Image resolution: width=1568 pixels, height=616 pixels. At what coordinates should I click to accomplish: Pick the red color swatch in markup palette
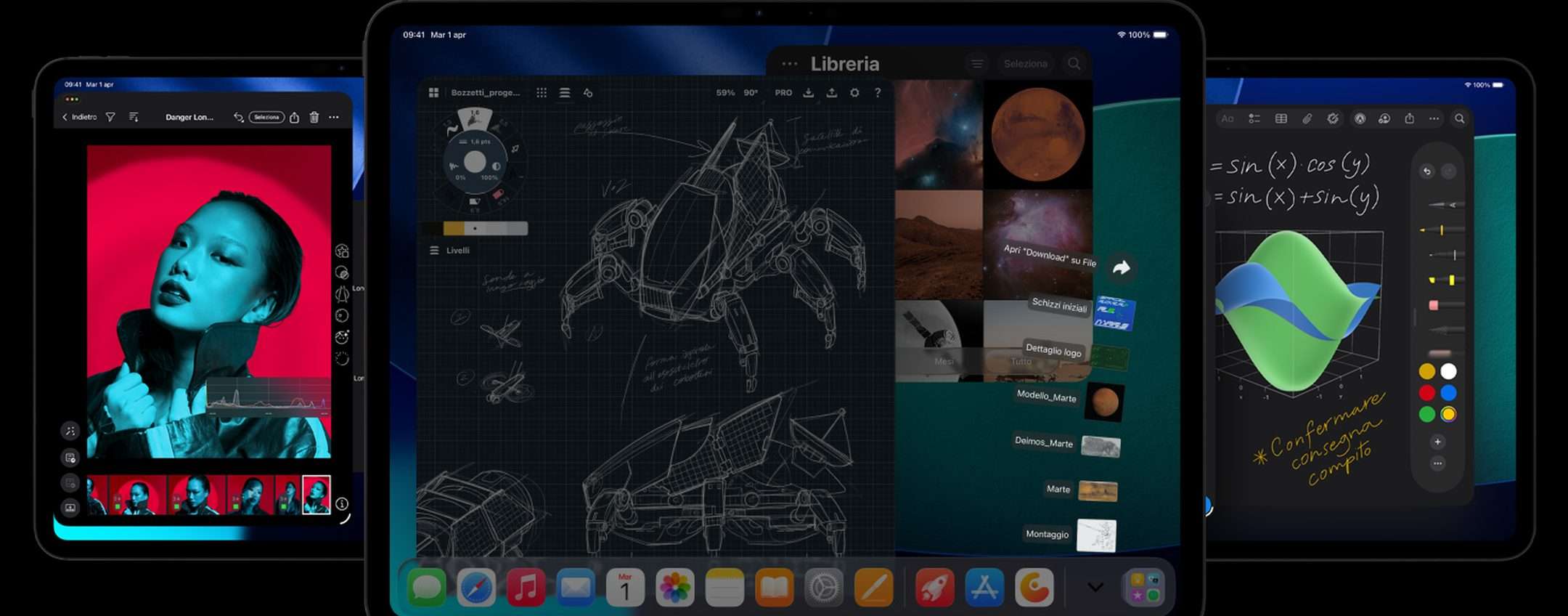pyautogui.click(x=1427, y=393)
